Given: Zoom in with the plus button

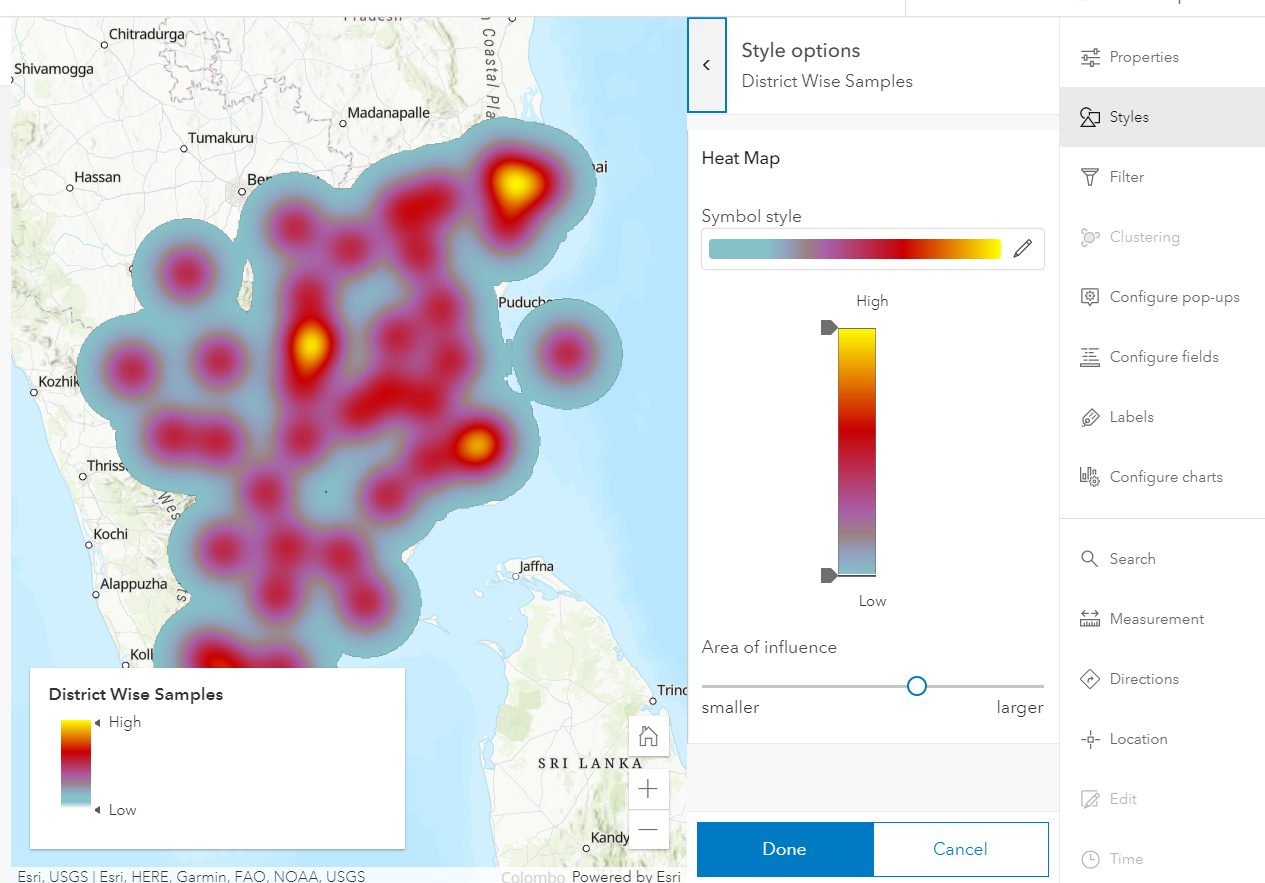Looking at the screenshot, I should 649,788.
